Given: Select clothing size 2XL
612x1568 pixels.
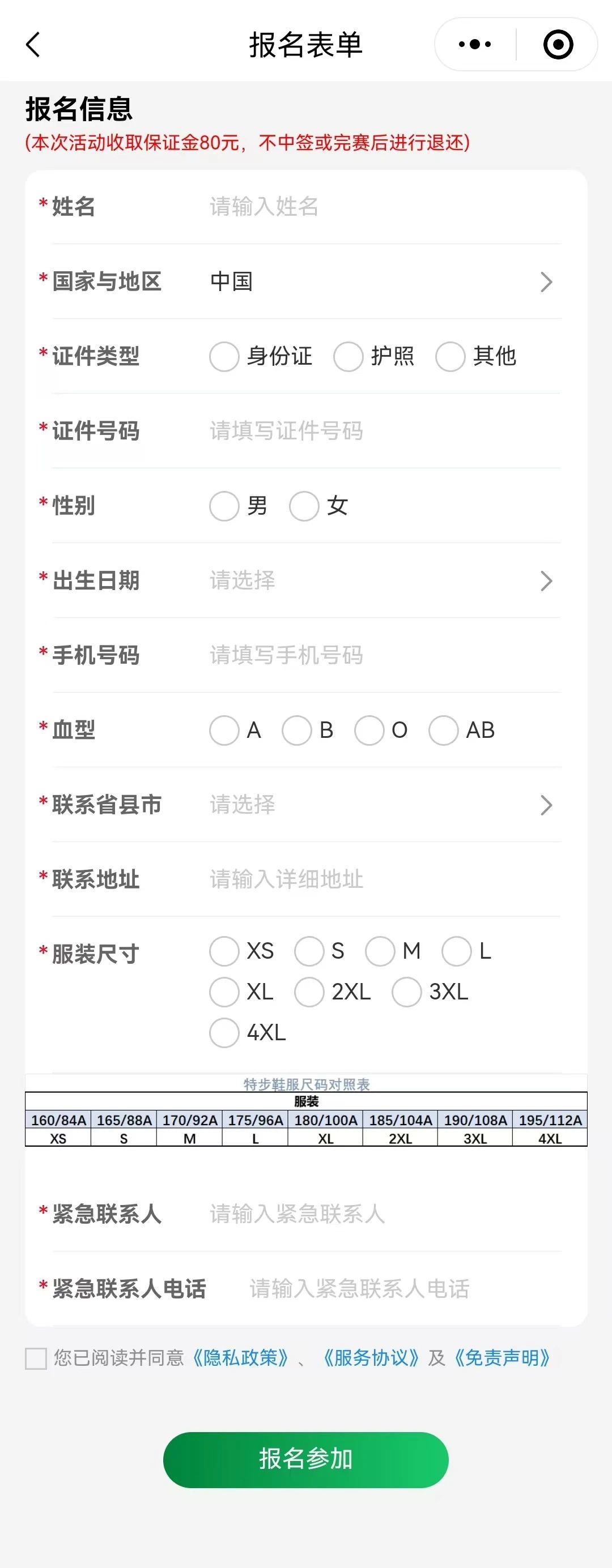Looking at the screenshot, I should coord(309,992).
